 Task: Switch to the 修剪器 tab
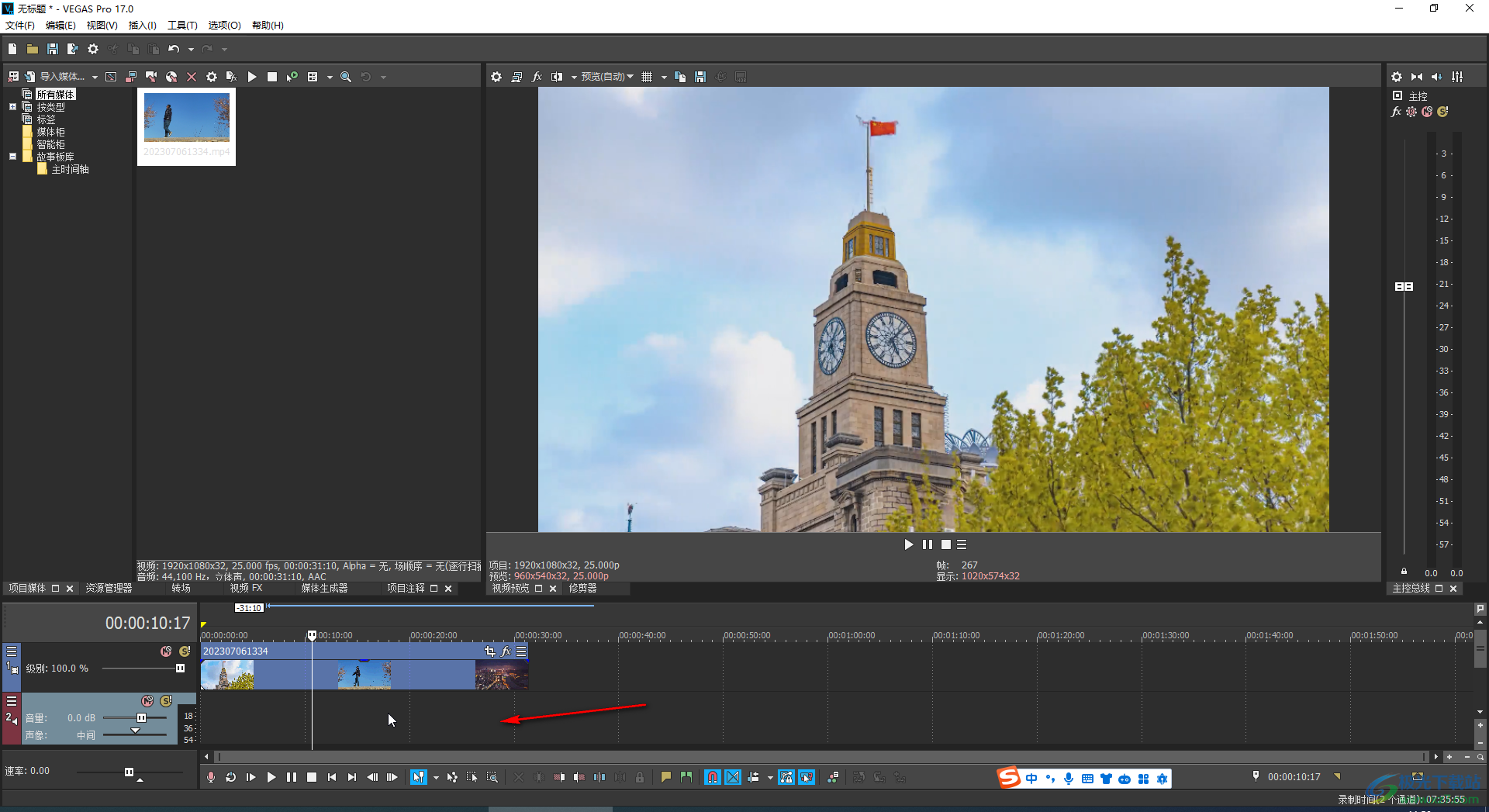tap(583, 589)
